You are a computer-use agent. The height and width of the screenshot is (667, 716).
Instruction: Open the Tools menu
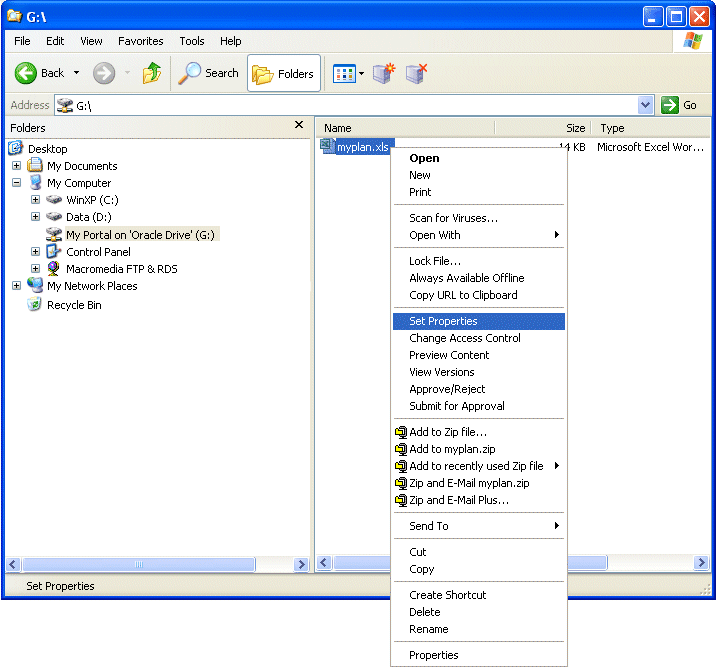point(192,41)
